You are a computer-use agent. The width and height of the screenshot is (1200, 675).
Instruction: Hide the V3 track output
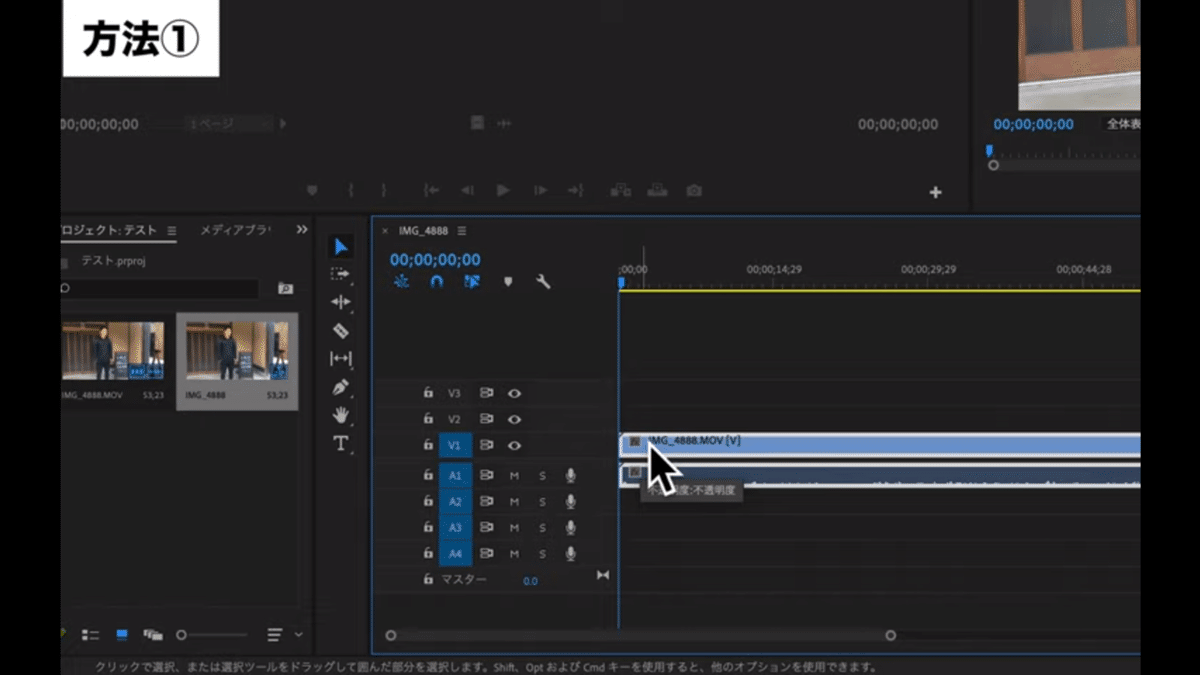click(x=514, y=393)
